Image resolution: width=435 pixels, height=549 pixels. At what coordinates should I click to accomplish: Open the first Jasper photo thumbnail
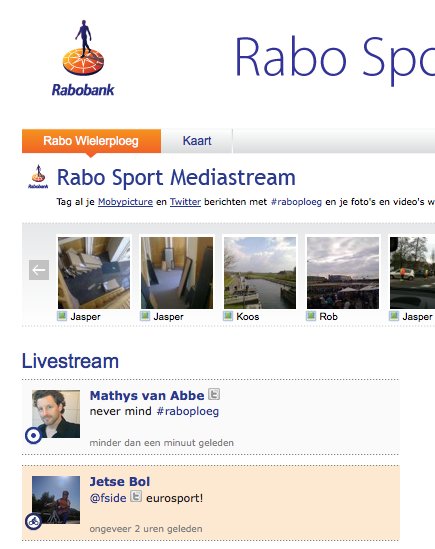[94, 273]
